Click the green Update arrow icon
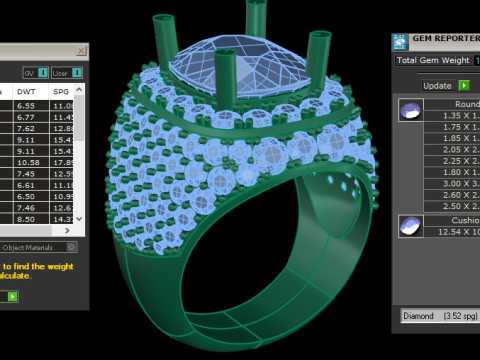 point(464,86)
